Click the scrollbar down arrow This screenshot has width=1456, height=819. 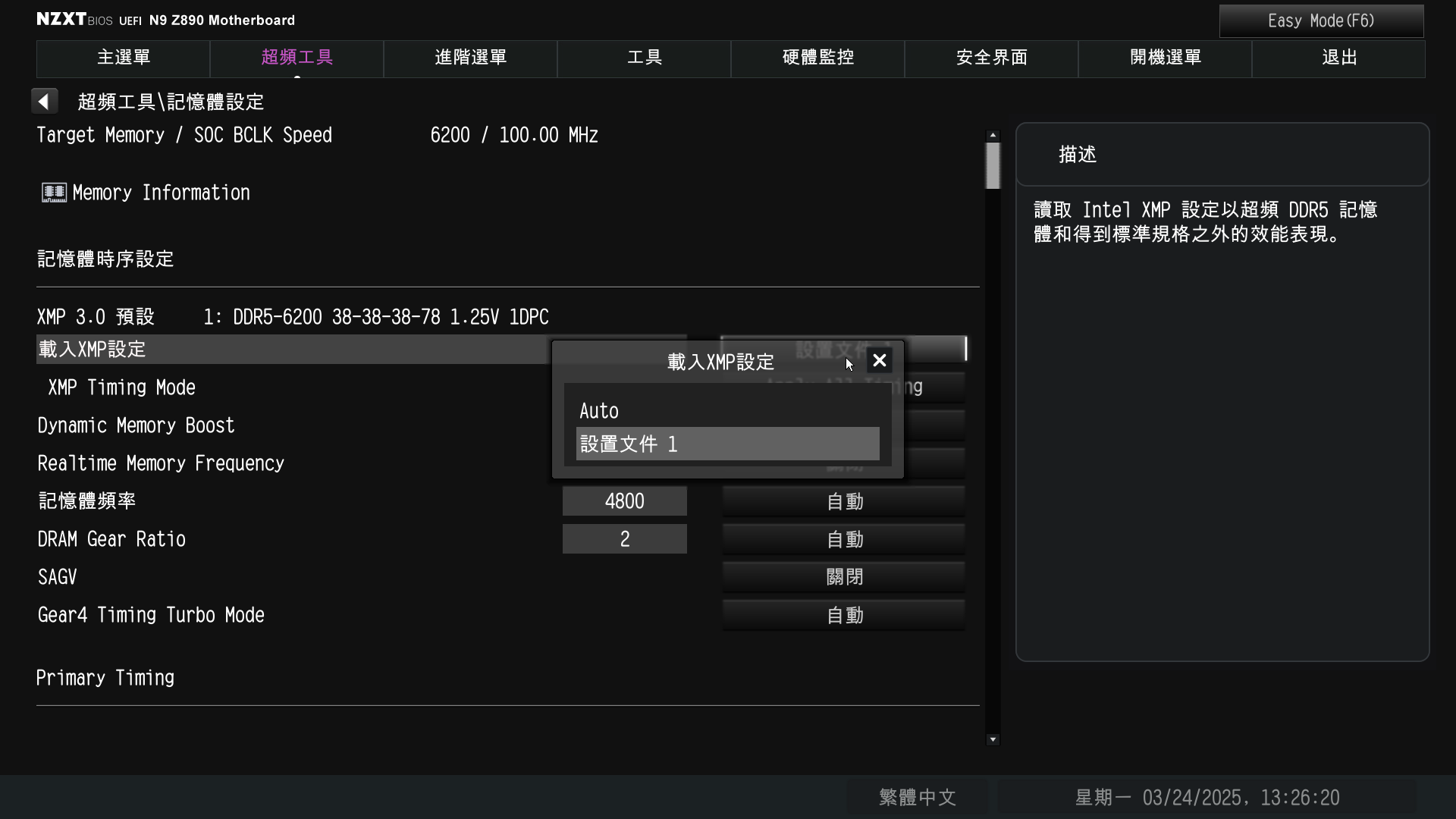click(993, 739)
